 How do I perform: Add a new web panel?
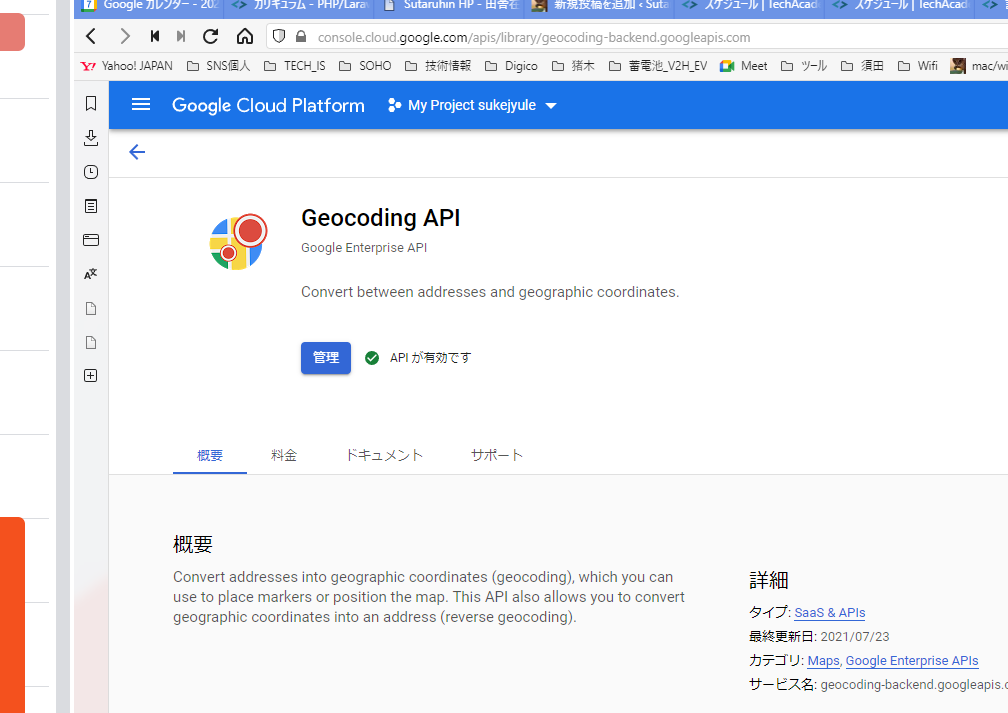pyautogui.click(x=91, y=375)
